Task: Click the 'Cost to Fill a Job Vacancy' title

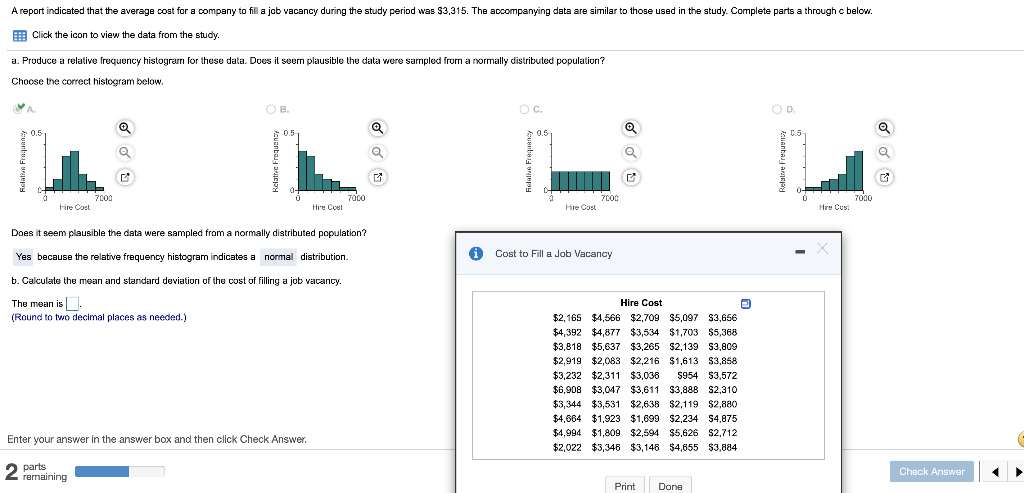Action: point(554,253)
